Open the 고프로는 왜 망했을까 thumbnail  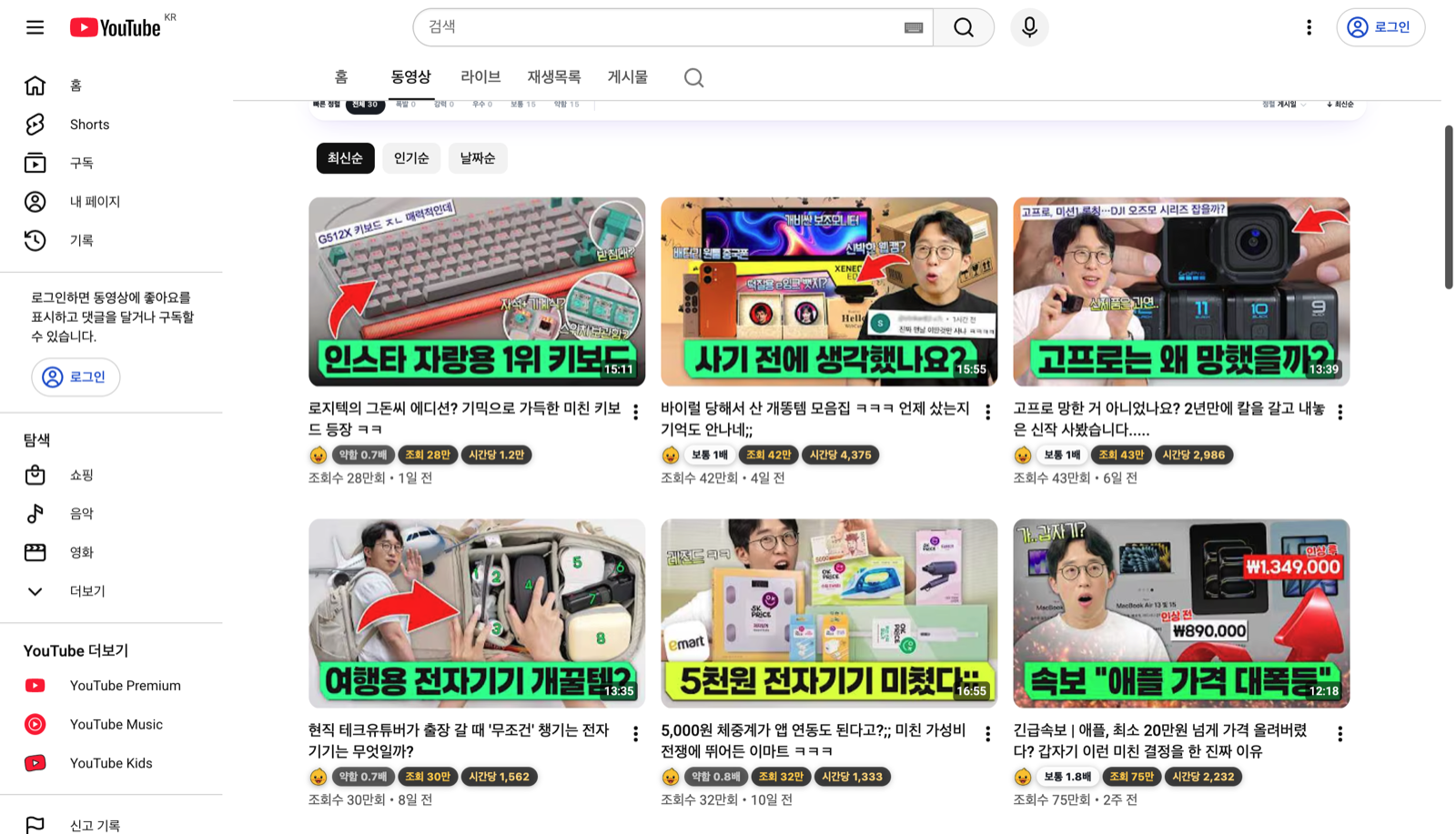[1181, 292]
